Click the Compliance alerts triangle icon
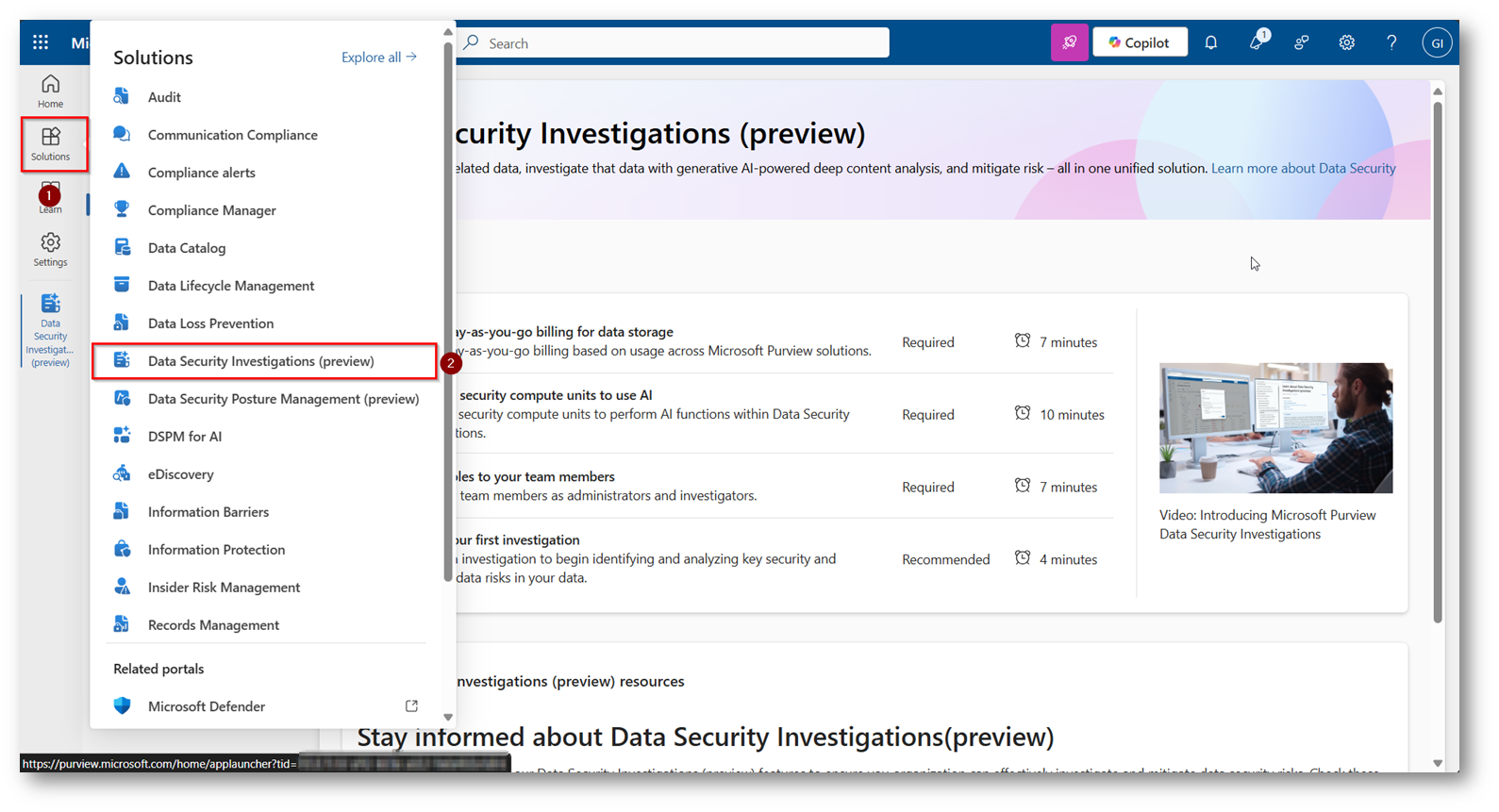 pyautogui.click(x=122, y=172)
